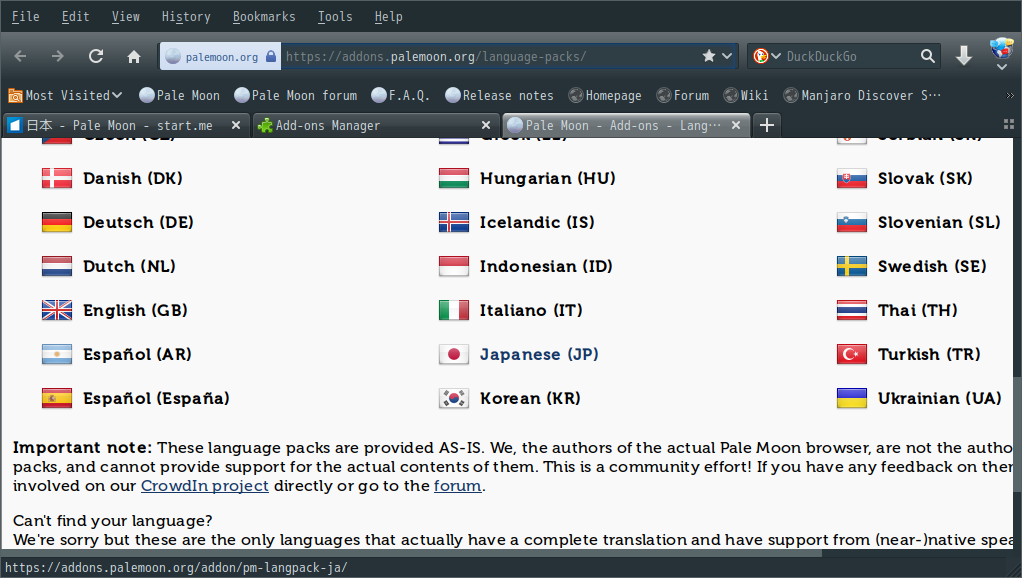
Task: Open the History menu
Action: click(186, 16)
